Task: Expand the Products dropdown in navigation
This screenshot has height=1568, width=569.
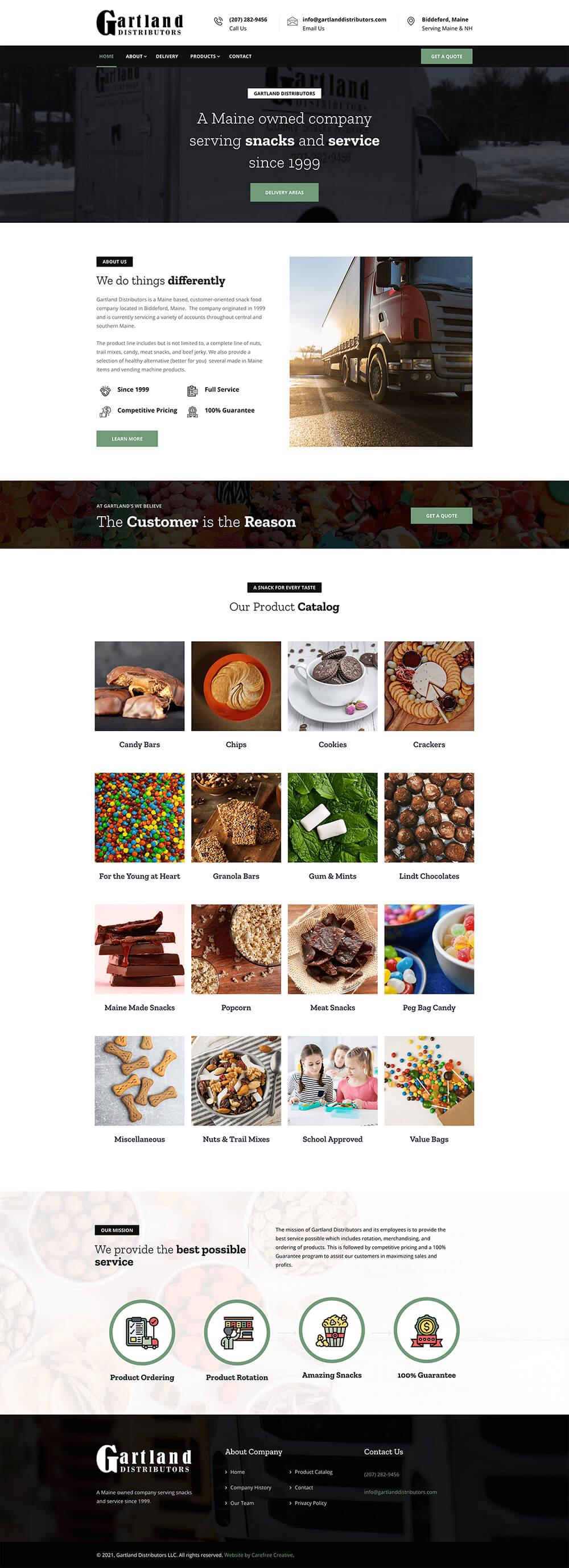Action: (x=205, y=57)
